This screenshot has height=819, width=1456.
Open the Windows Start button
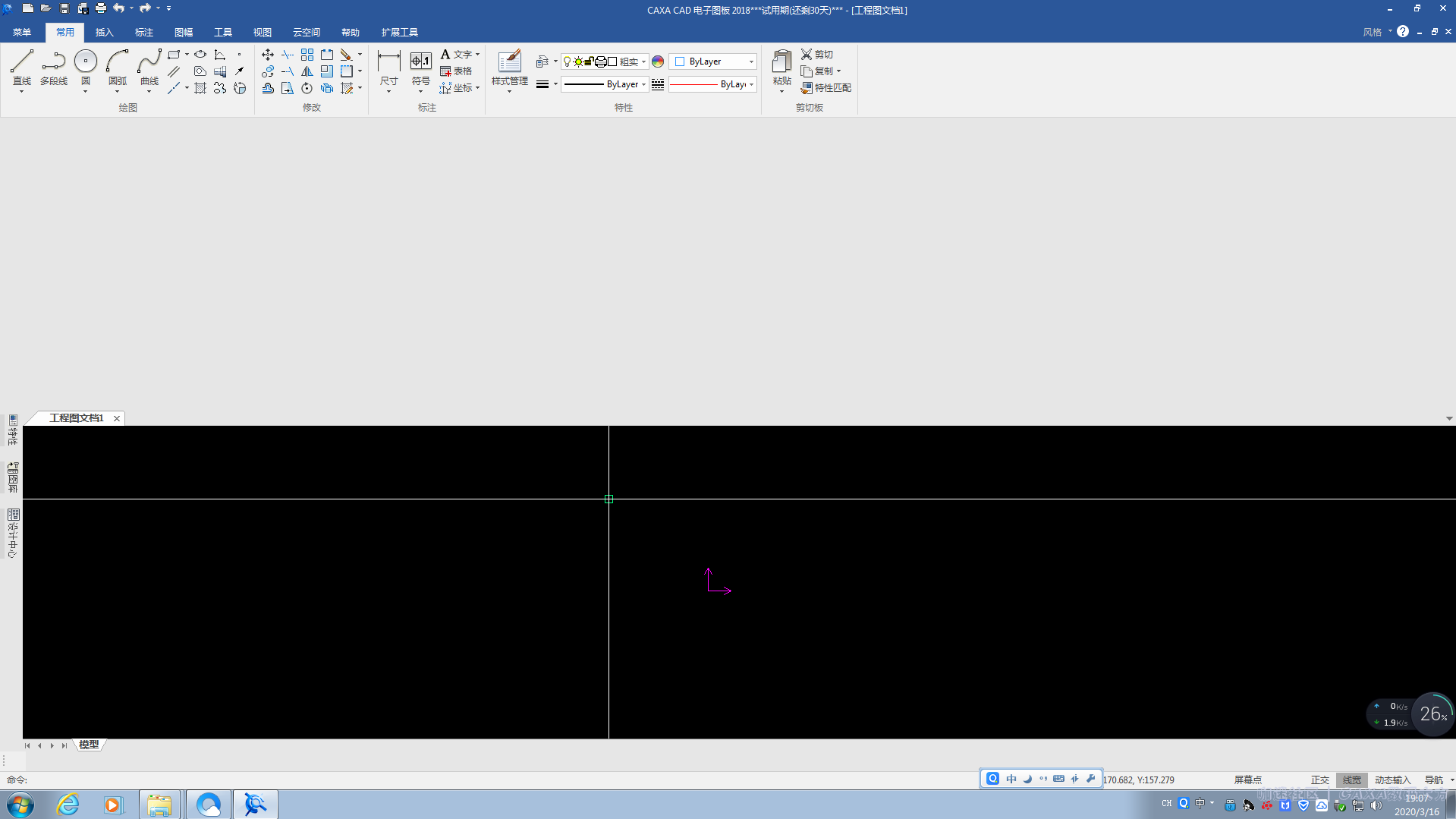(20, 805)
